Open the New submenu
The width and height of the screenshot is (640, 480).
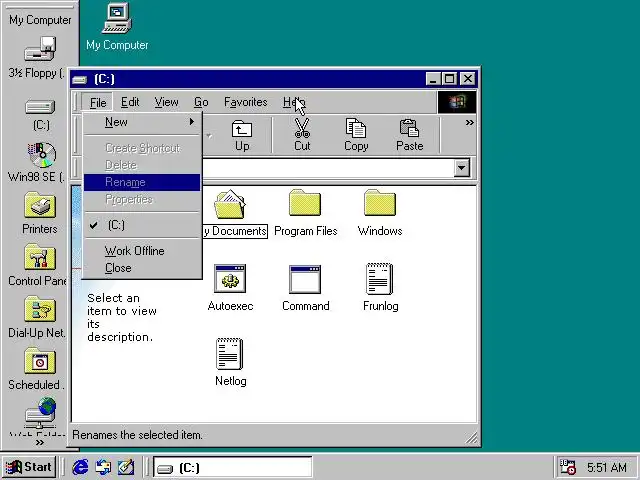(x=142, y=122)
